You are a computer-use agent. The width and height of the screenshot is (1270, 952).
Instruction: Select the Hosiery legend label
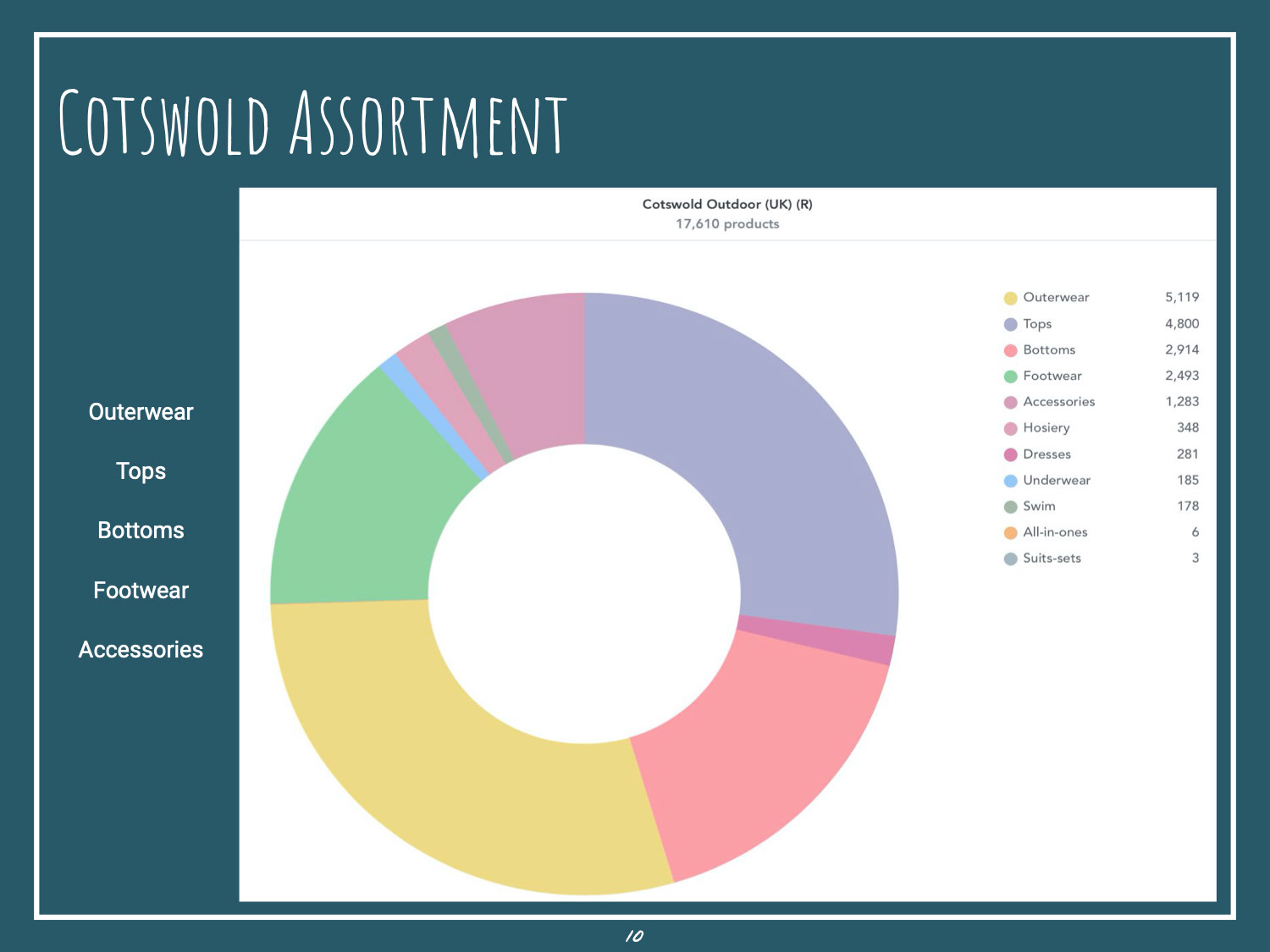1046,427
